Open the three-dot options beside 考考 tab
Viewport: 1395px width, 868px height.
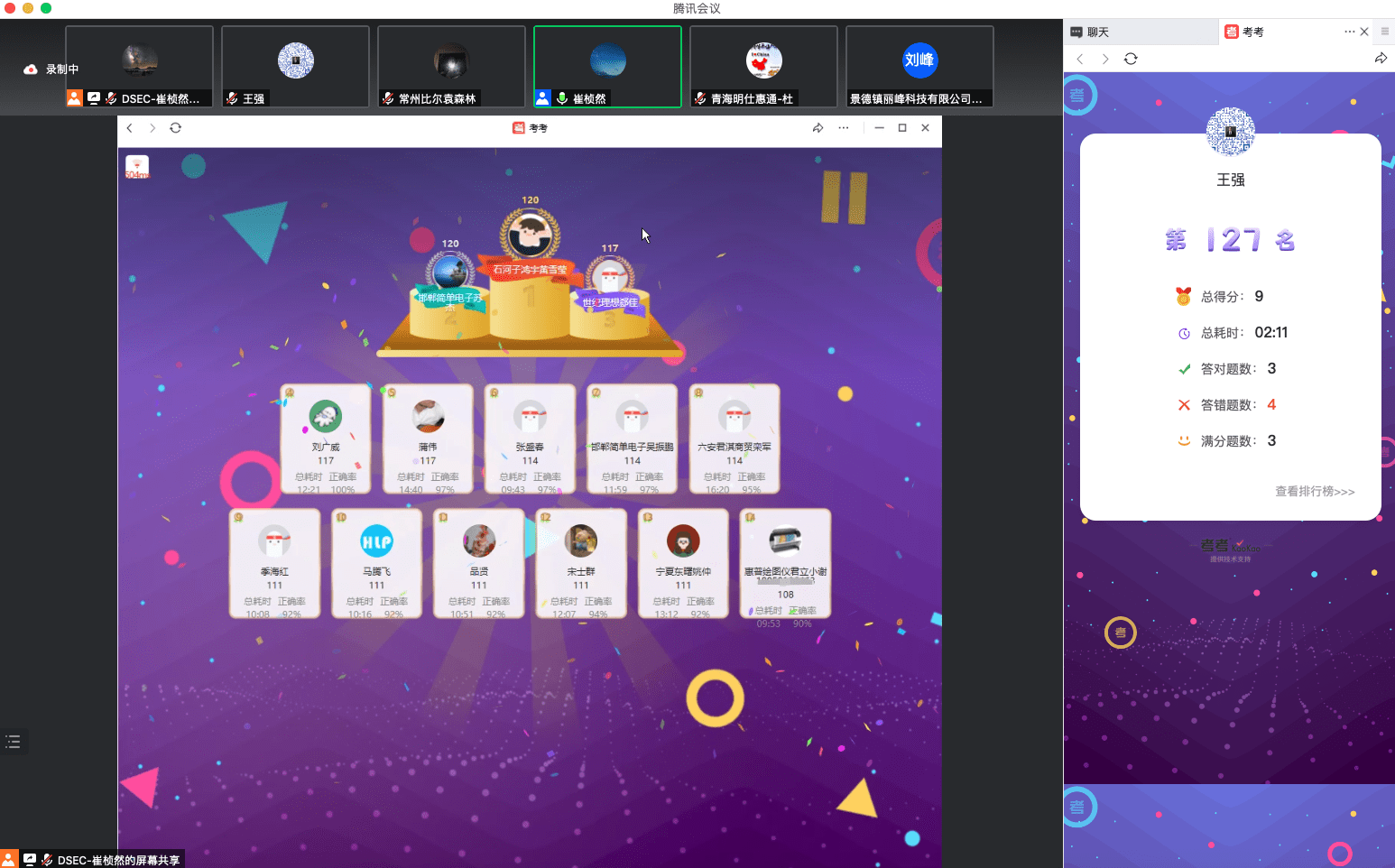tap(1349, 32)
